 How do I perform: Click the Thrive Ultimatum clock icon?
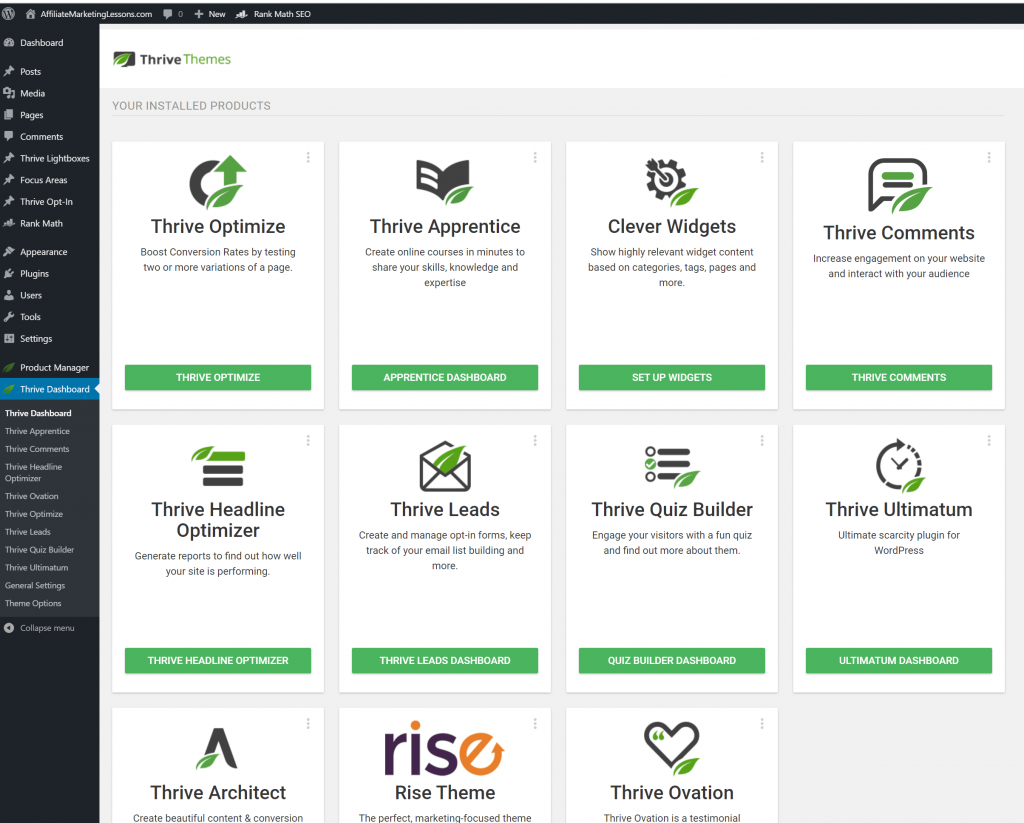(x=899, y=466)
